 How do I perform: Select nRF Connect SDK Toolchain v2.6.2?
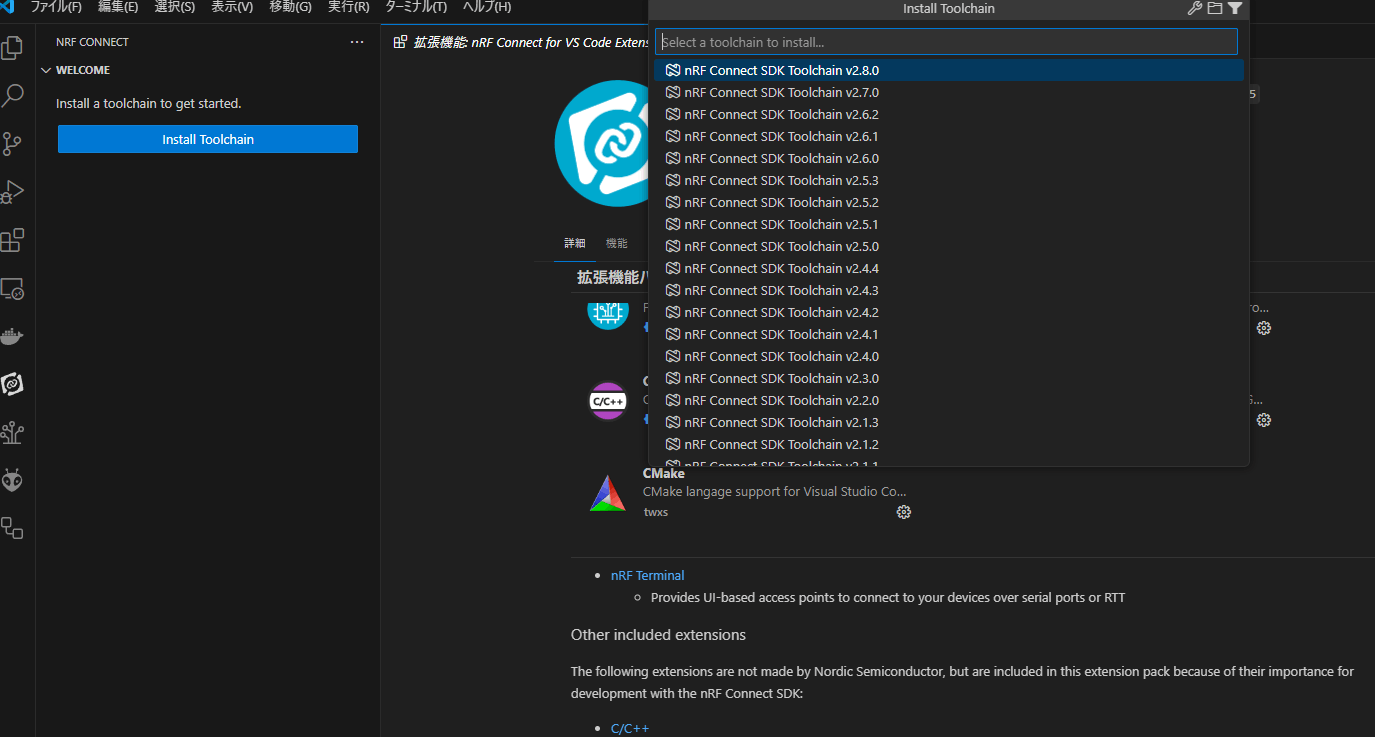click(948, 114)
